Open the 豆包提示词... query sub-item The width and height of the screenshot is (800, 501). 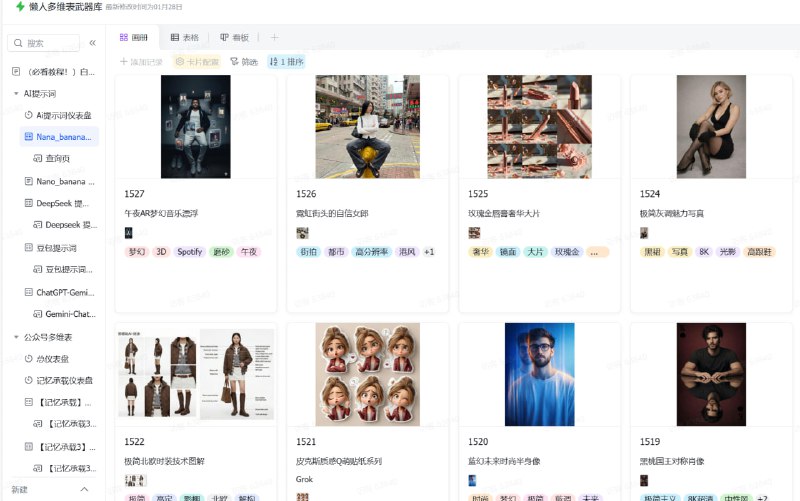click(x=63, y=269)
